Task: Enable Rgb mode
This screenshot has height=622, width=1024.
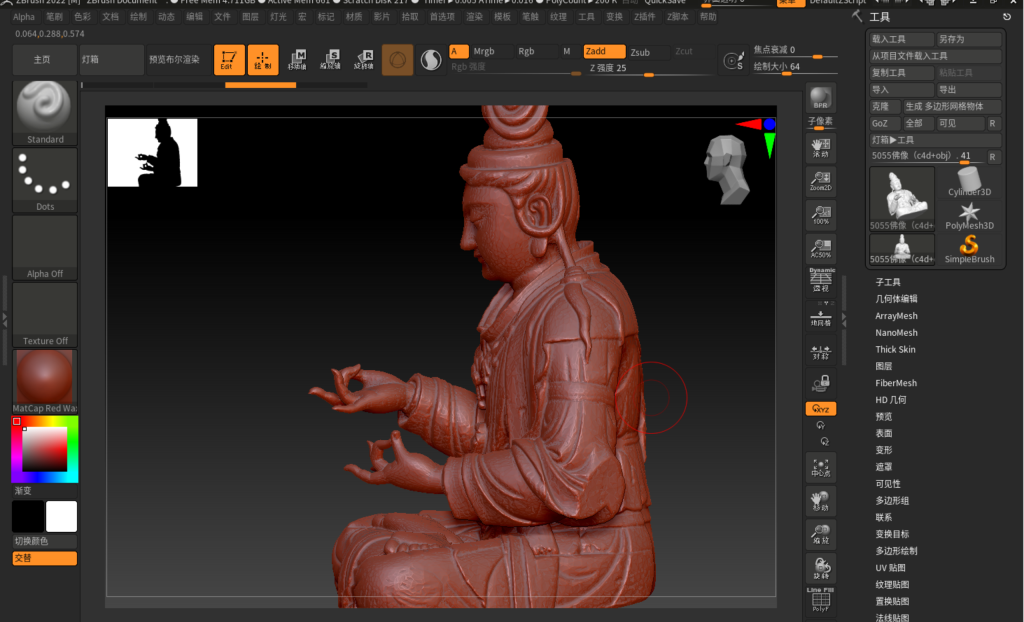Action: [x=526, y=52]
